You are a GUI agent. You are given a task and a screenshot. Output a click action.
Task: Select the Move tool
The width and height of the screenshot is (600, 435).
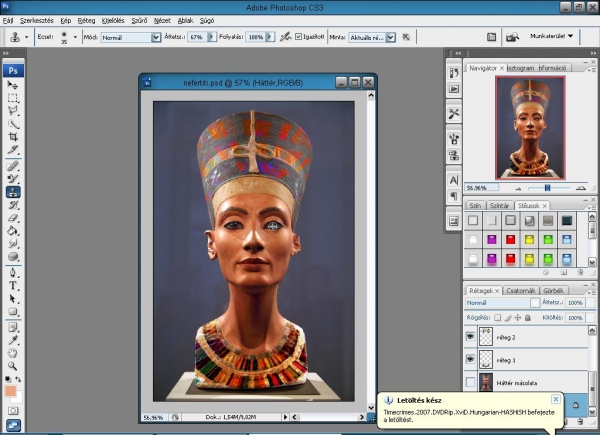tap(13, 85)
